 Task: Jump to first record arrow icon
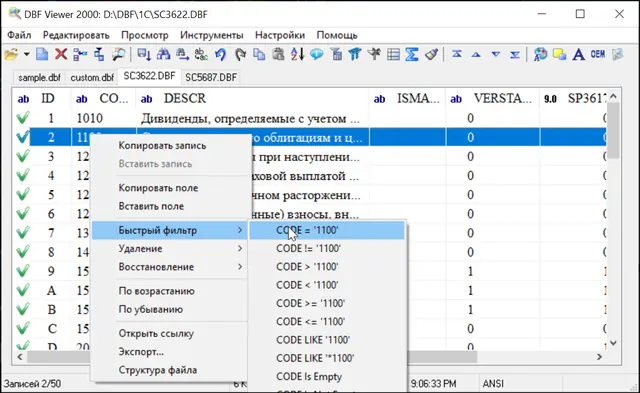(x=457, y=54)
